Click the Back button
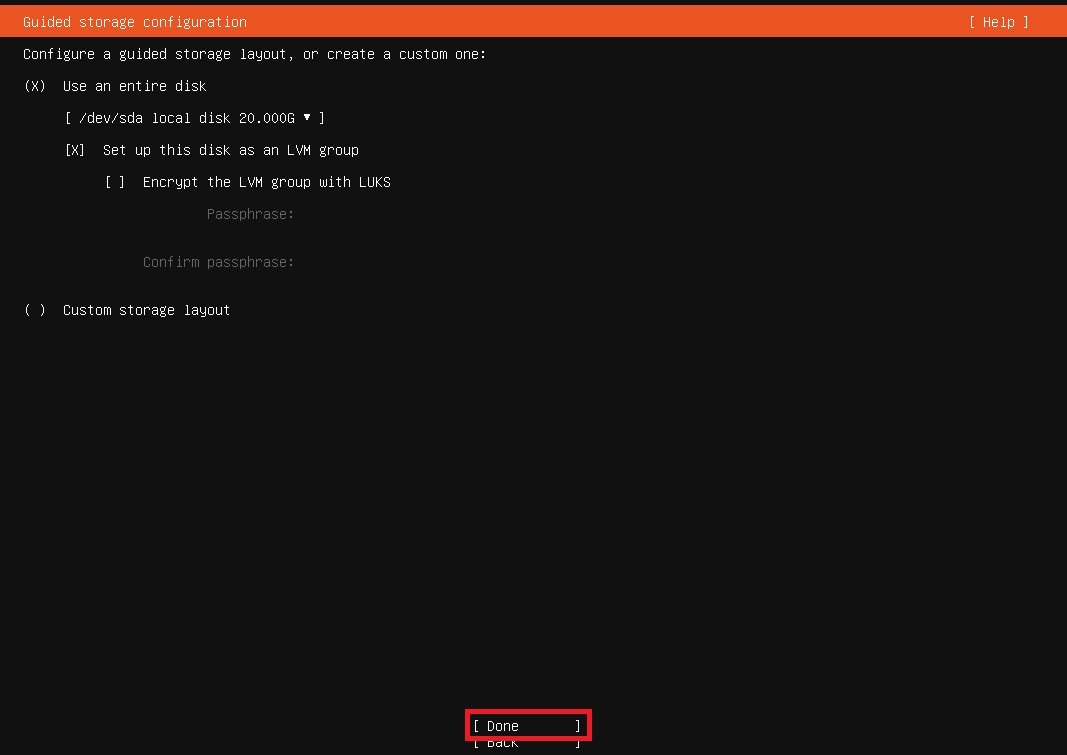The height and width of the screenshot is (755, 1067). [x=527, y=743]
